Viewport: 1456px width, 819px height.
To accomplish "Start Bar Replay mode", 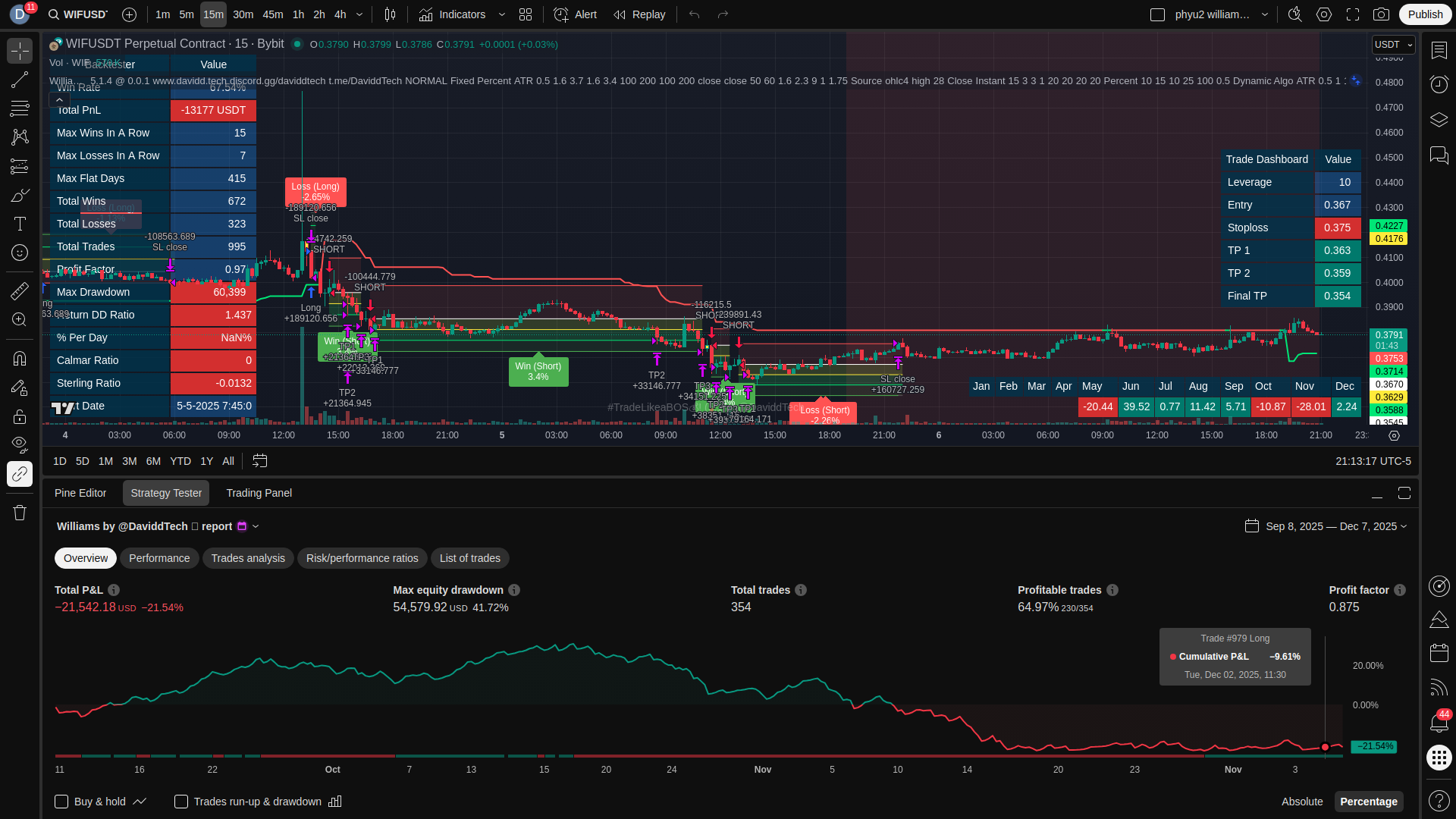I will [x=639, y=14].
